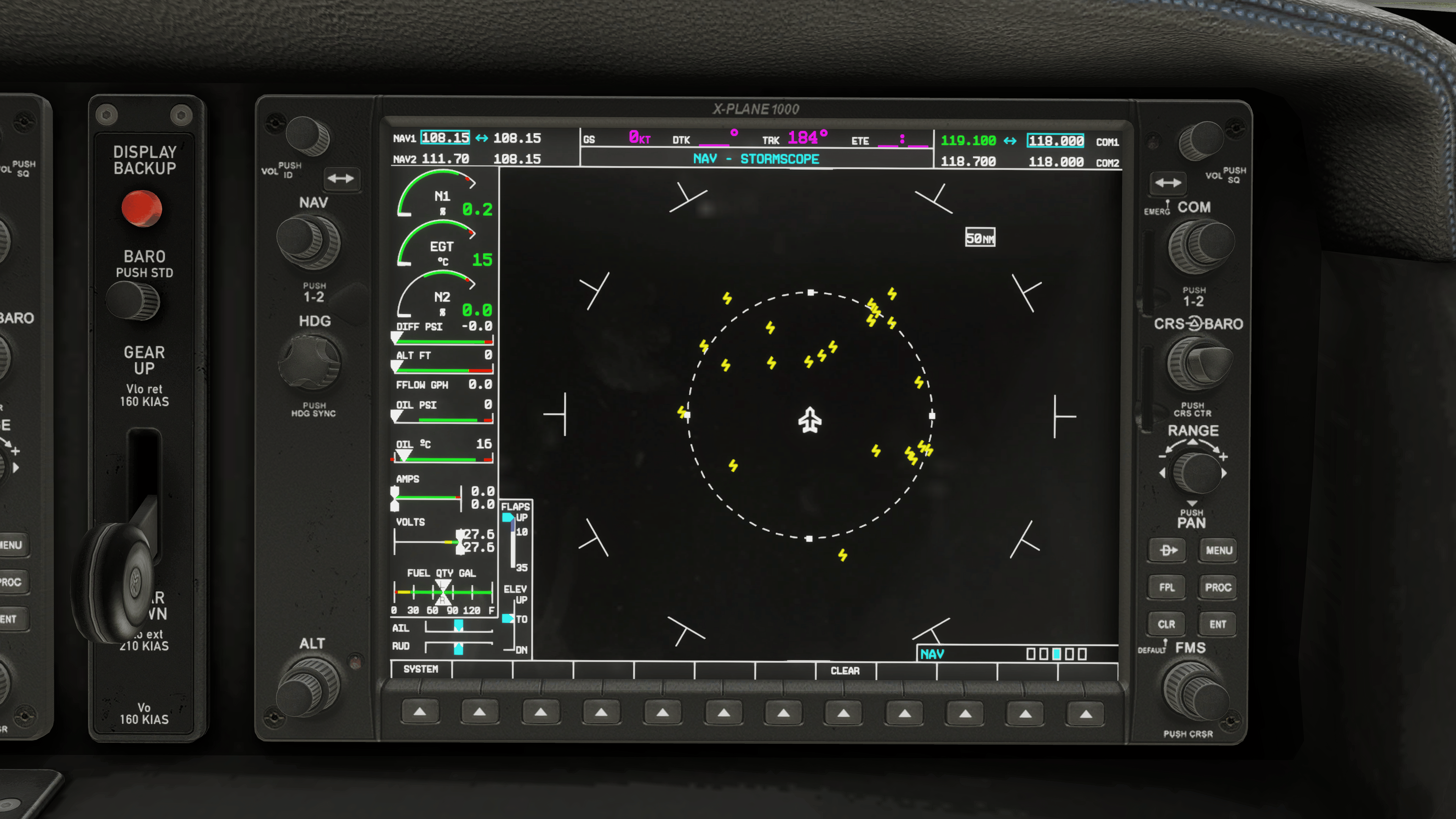Click the ENT button on right bezel
1456x819 pixels.
(x=1218, y=624)
